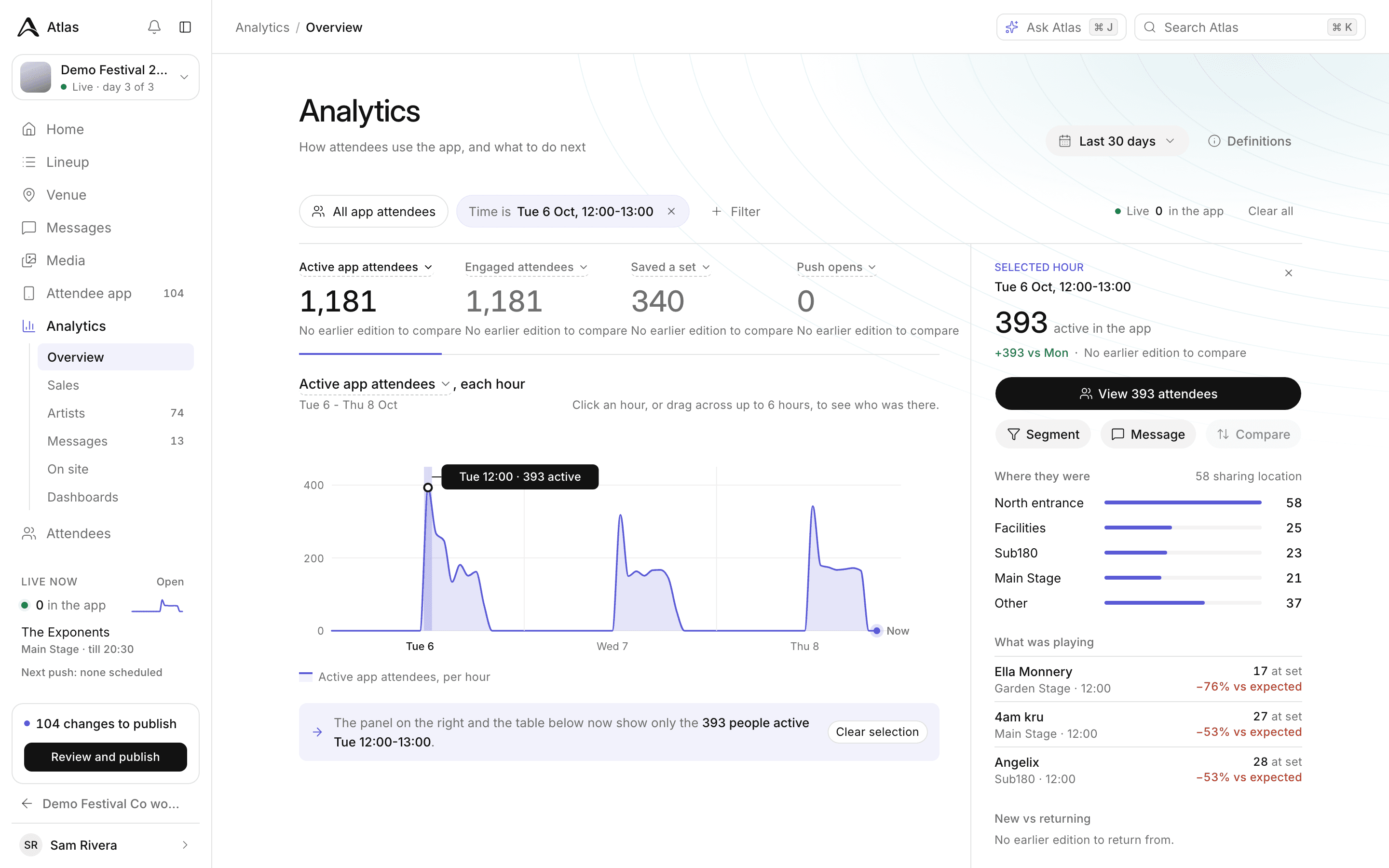Screen dimensions: 1389x868
Task: Remove the Time filter with its X
Action: pos(671,211)
